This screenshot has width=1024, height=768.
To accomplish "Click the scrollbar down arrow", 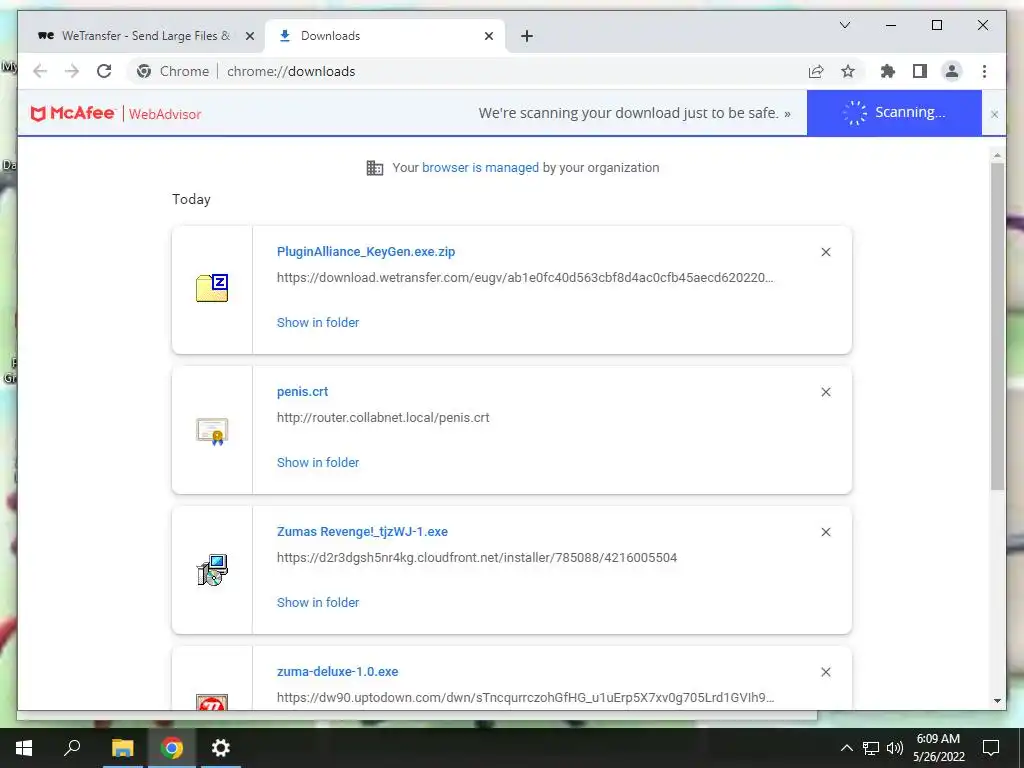I will click(x=997, y=701).
